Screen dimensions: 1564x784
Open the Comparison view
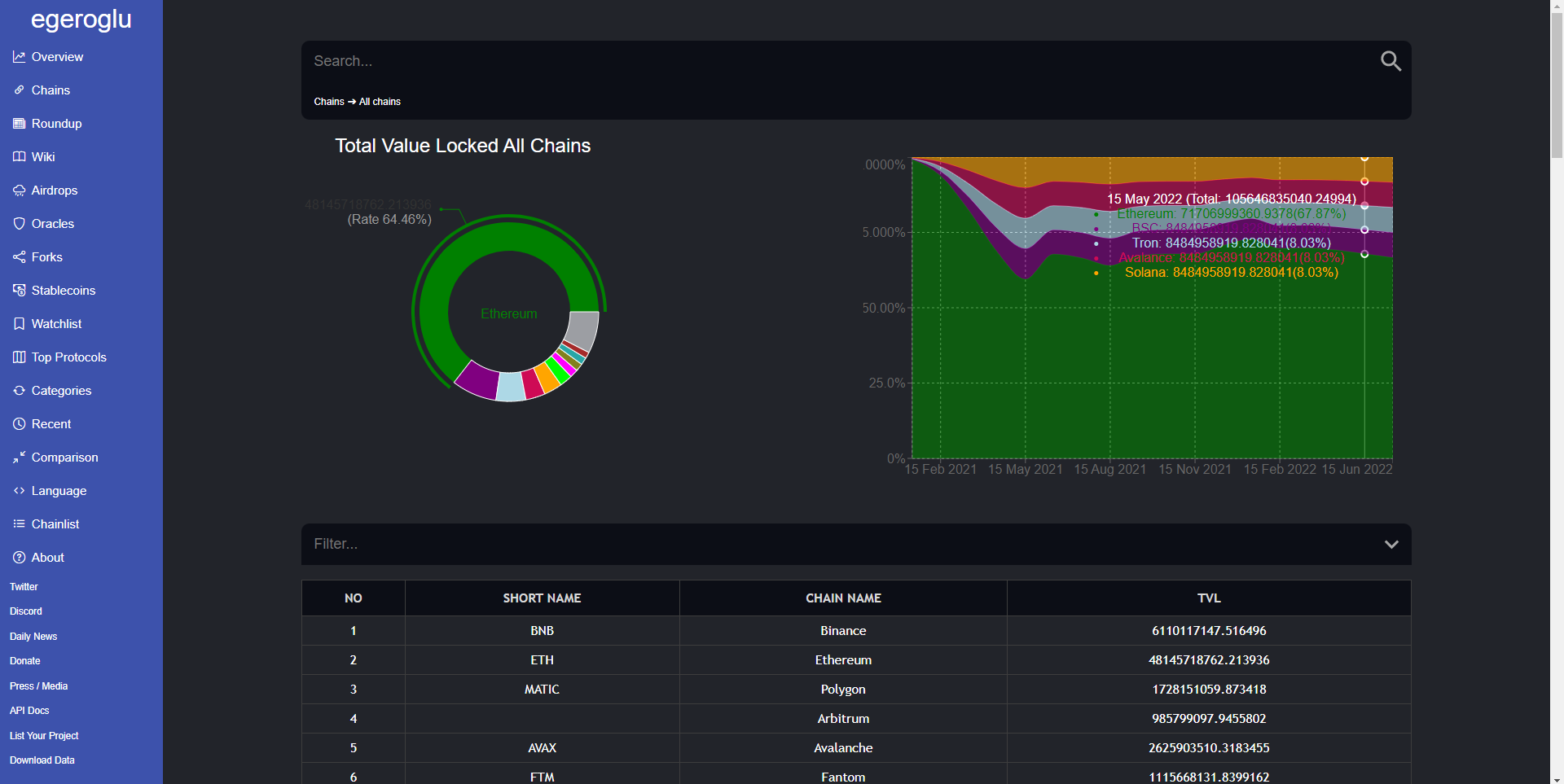pyautogui.click(x=64, y=457)
